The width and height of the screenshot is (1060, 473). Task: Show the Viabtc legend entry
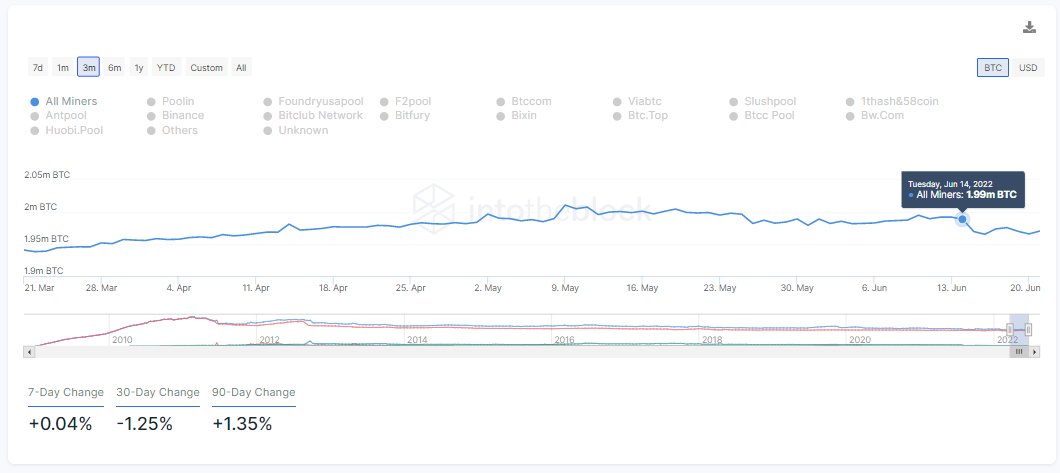tap(618, 102)
